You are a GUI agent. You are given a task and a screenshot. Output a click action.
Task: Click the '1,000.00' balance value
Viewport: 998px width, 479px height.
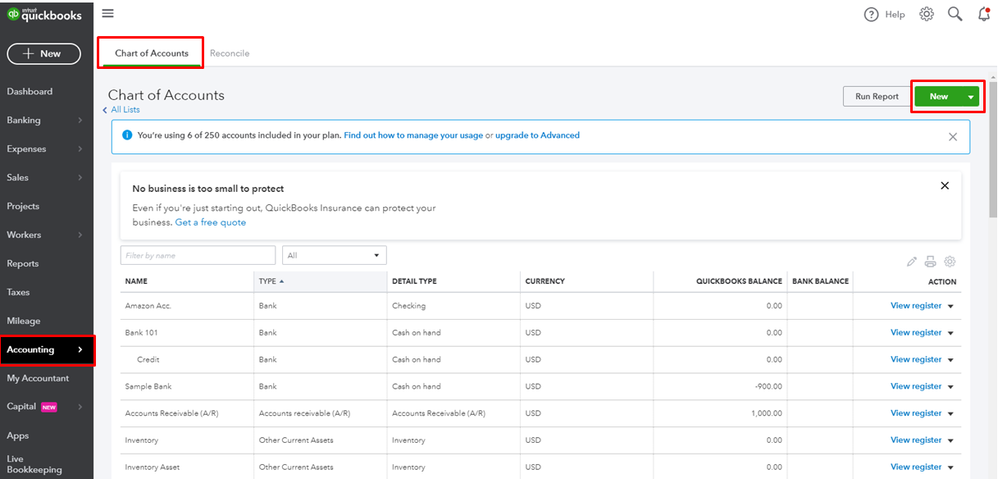point(766,413)
